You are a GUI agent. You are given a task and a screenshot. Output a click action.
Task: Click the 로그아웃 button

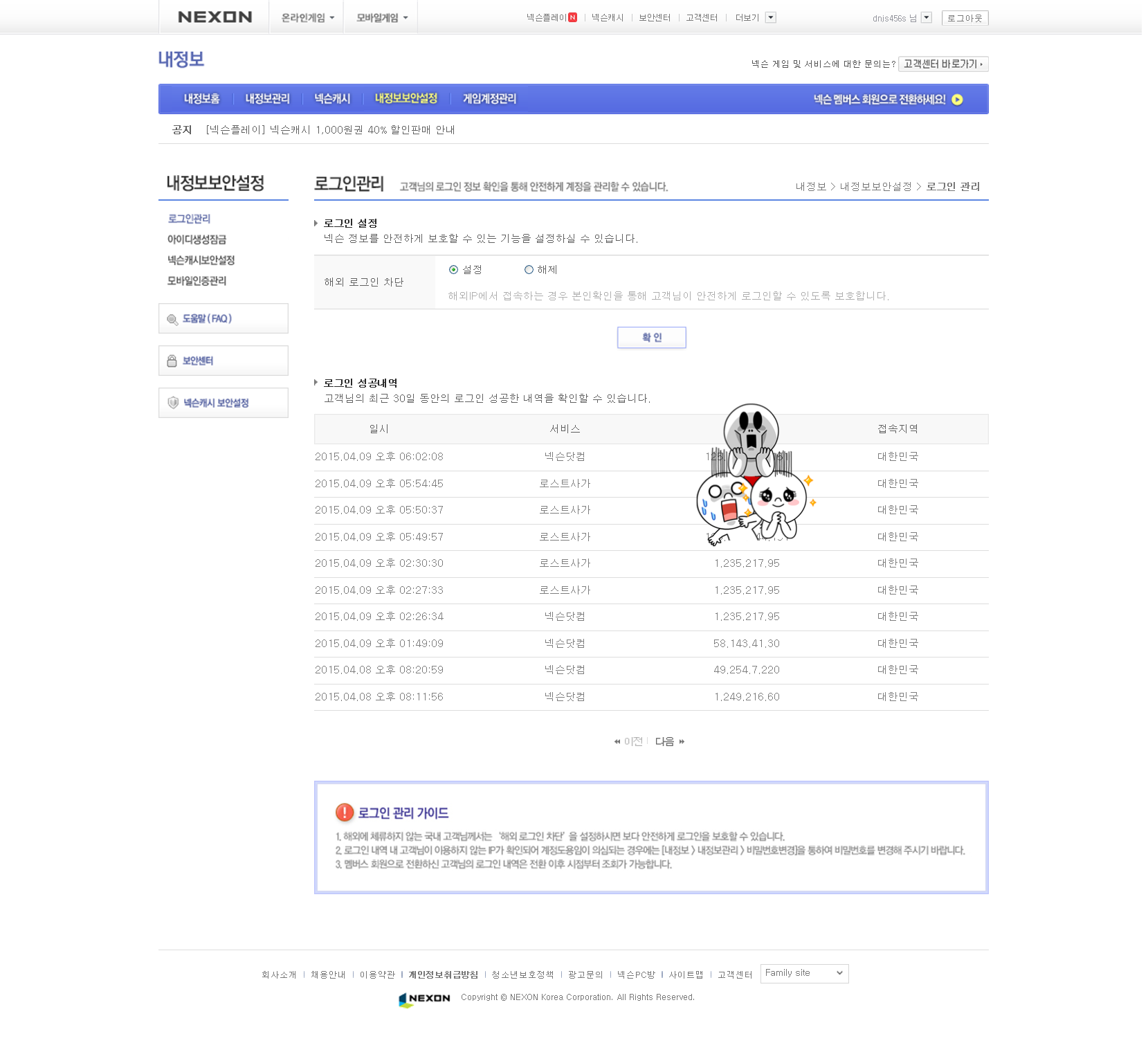tap(965, 18)
